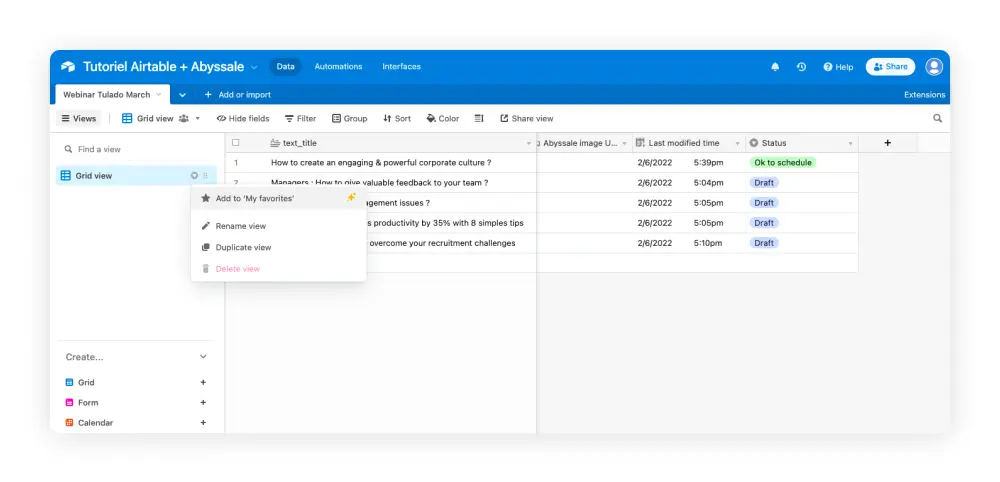Select Grid view in sidebar

(136, 175)
